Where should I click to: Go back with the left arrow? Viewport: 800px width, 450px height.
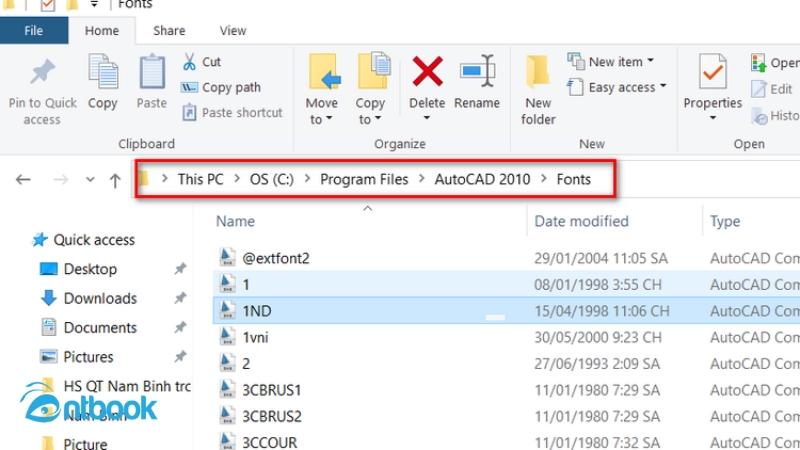(x=23, y=180)
